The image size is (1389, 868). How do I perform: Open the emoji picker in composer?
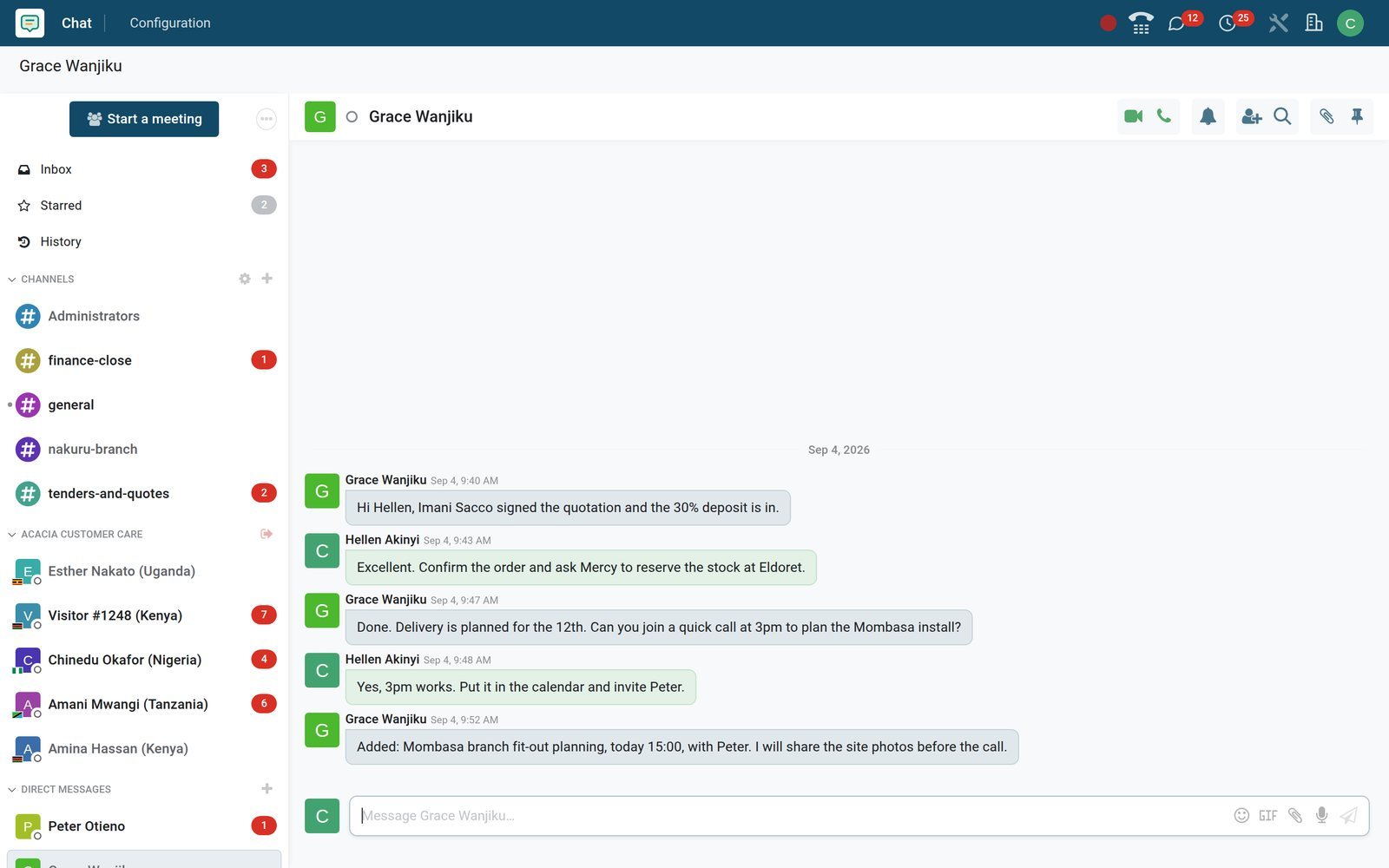1241,815
